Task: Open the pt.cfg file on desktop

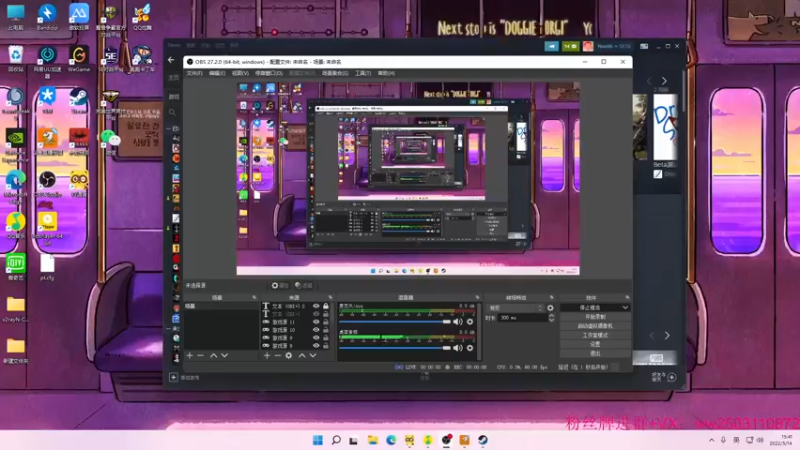Action: coord(47,268)
